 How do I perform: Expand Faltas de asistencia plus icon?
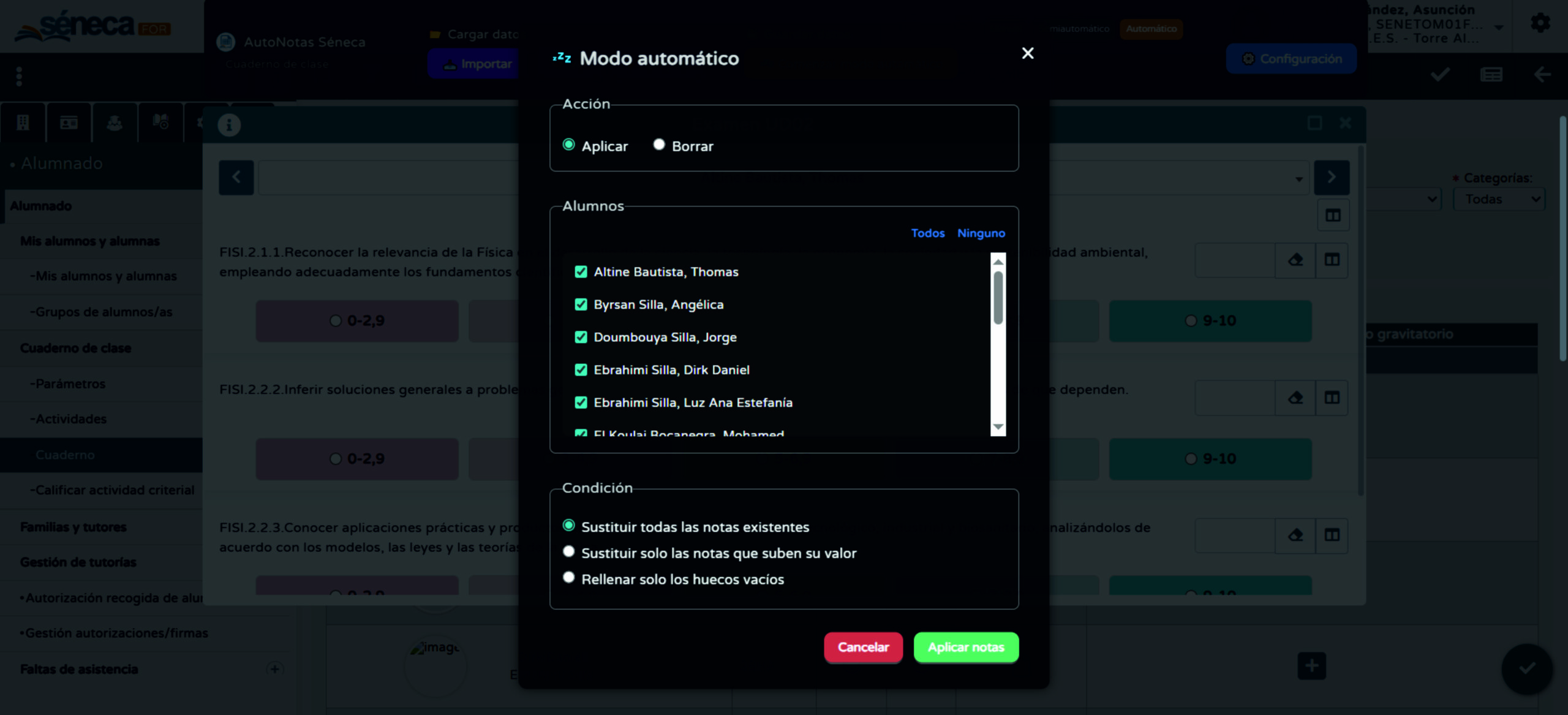pyautogui.click(x=274, y=668)
